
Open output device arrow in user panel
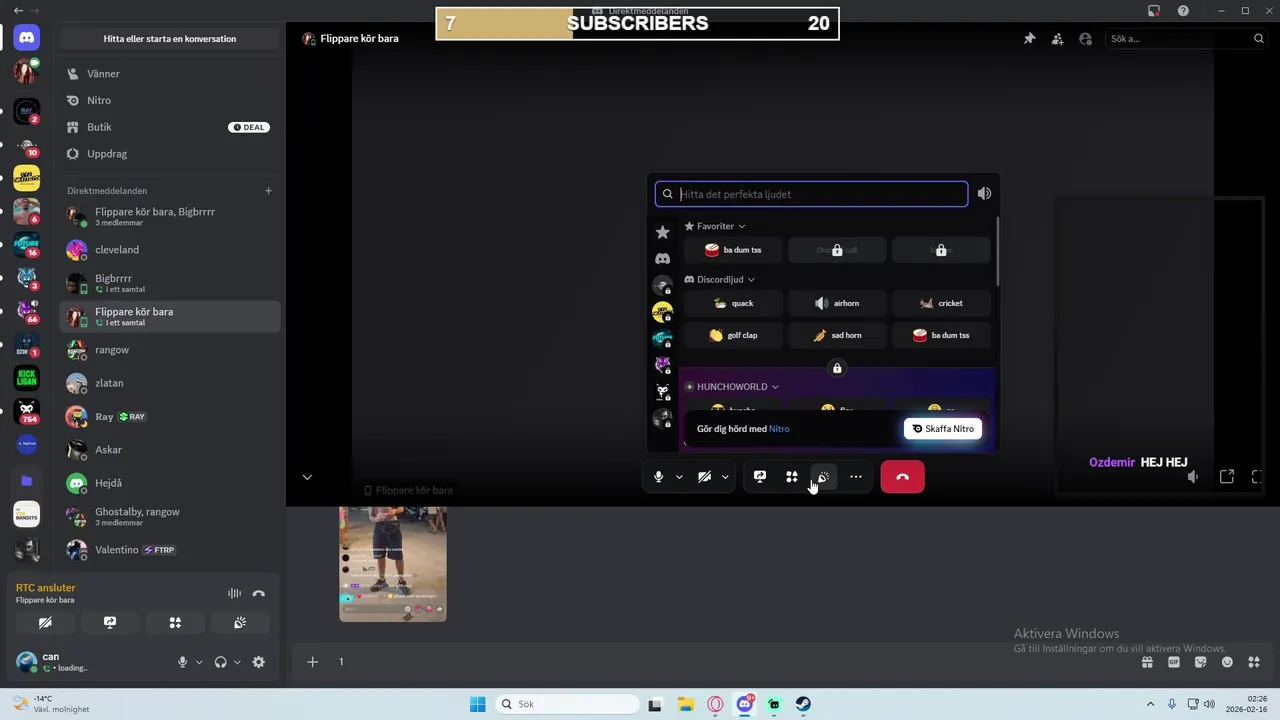click(x=237, y=662)
